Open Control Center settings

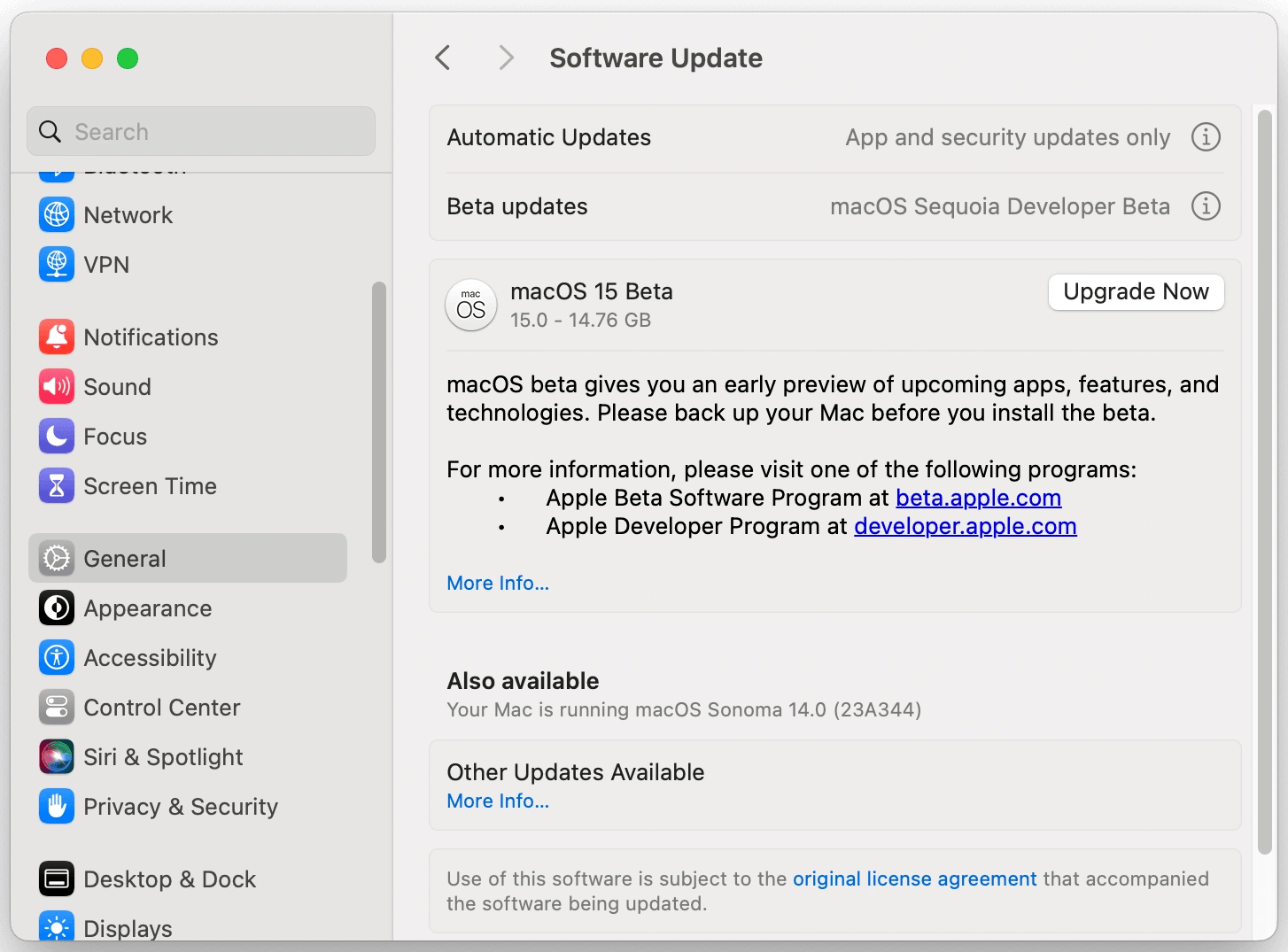188,707
